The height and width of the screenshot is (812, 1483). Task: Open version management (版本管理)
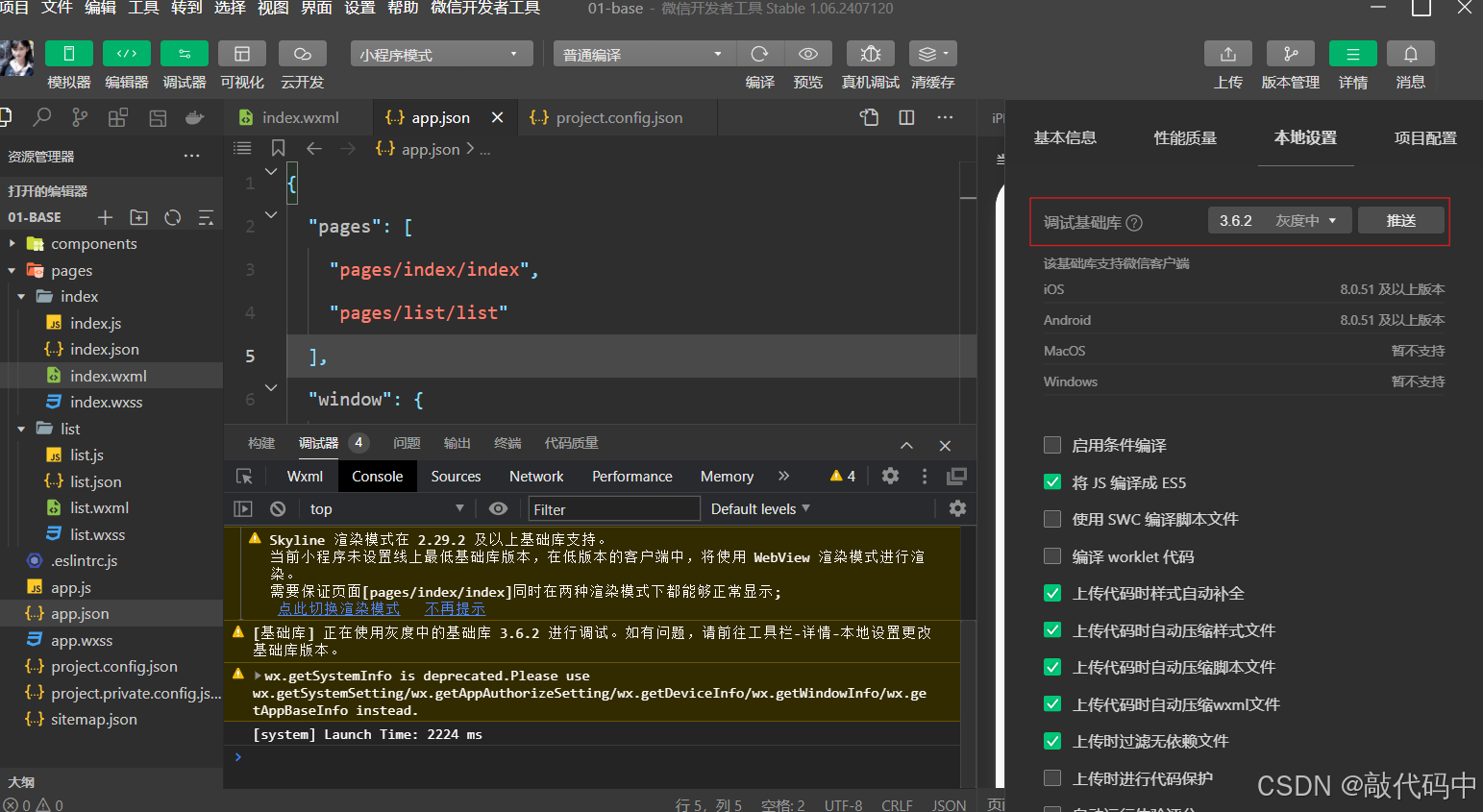pos(1291,54)
